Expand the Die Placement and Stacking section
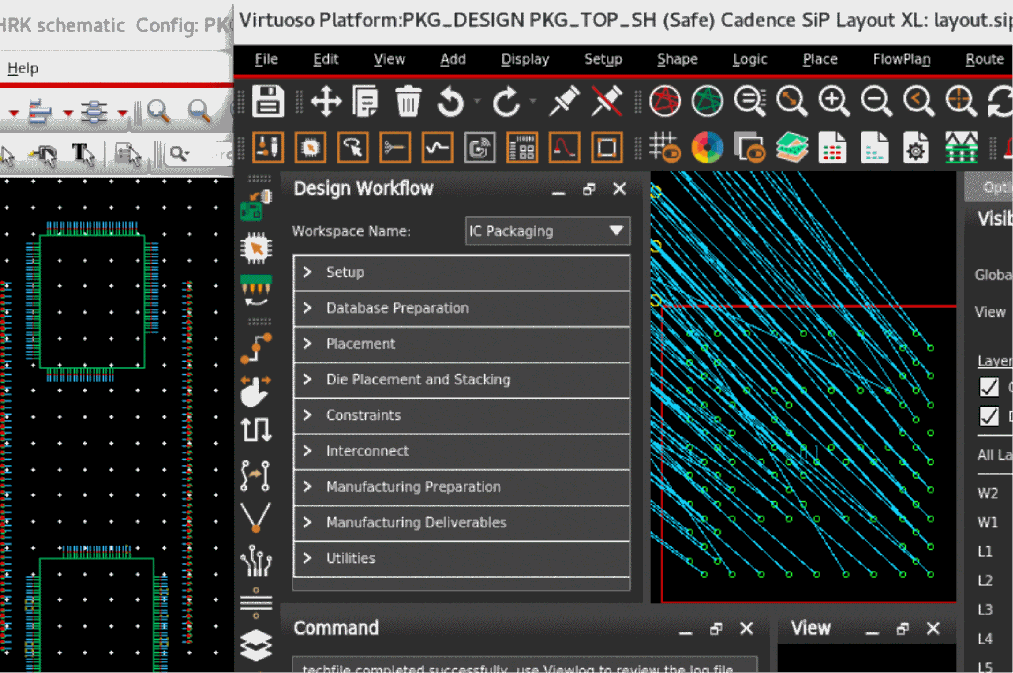Image resolution: width=1013 pixels, height=673 pixels. pos(461,380)
